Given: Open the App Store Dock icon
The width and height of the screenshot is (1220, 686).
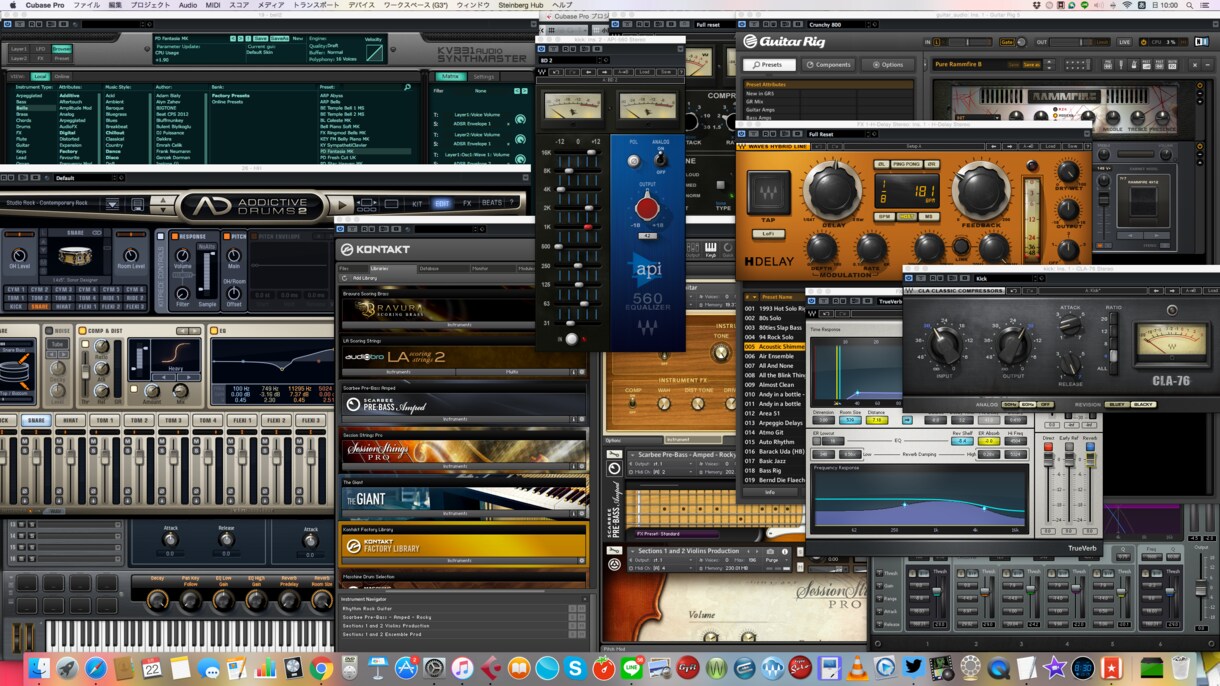Looking at the screenshot, I should 406,668.
